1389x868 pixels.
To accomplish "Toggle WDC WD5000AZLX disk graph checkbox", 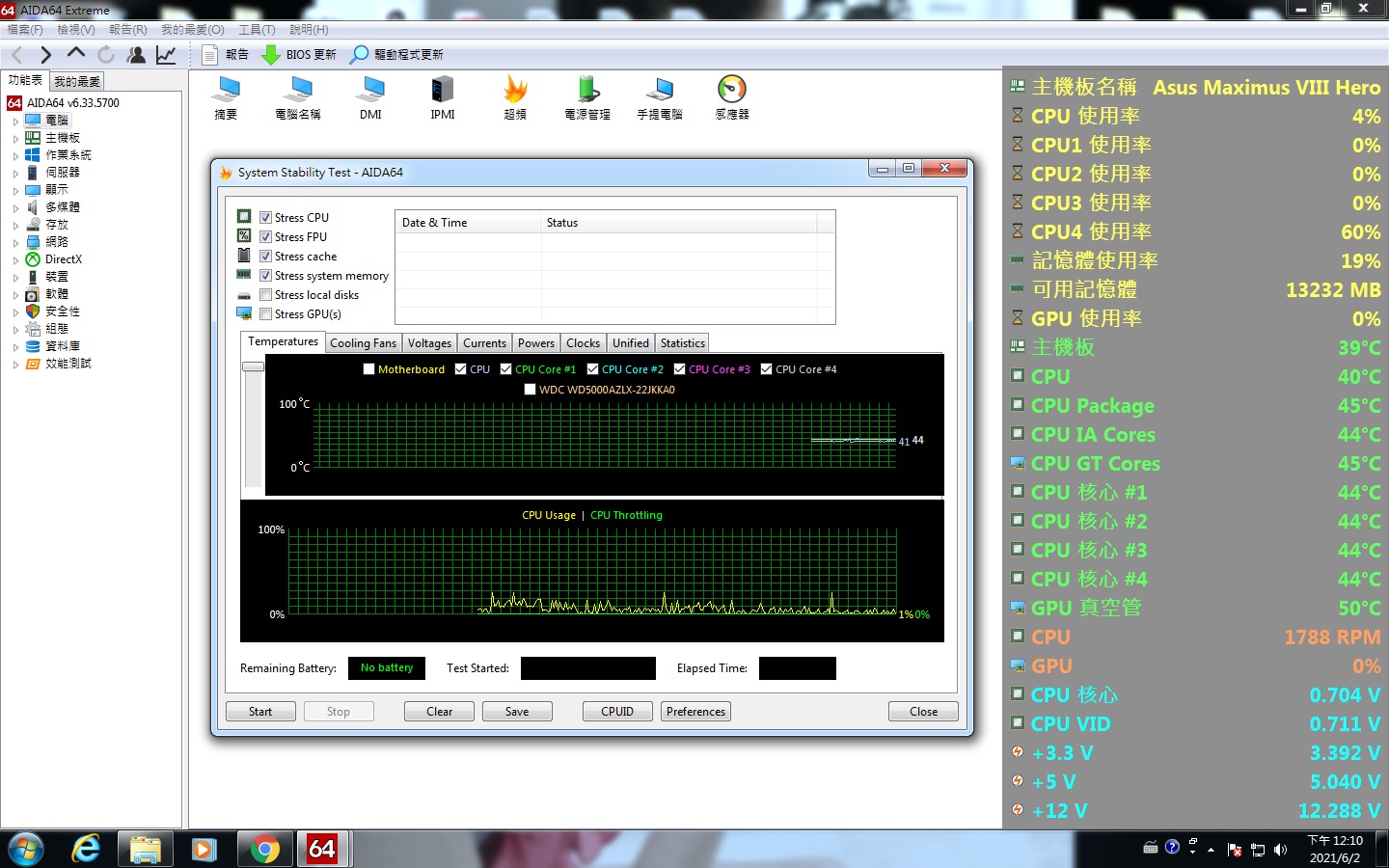I will [x=530, y=390].
